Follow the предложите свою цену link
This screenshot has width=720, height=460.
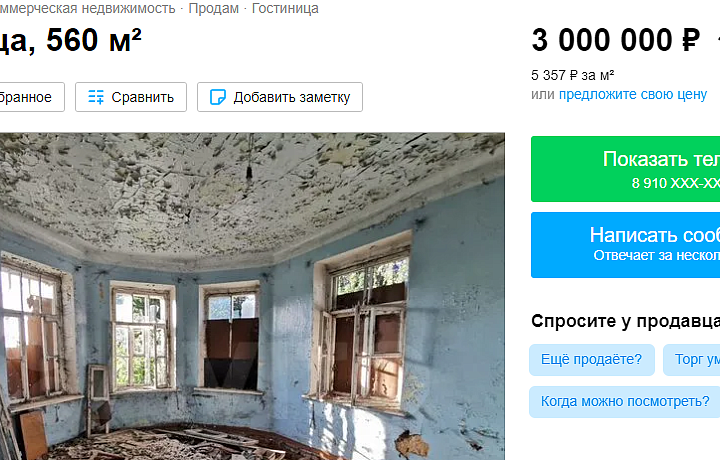(x=633, y=94)
